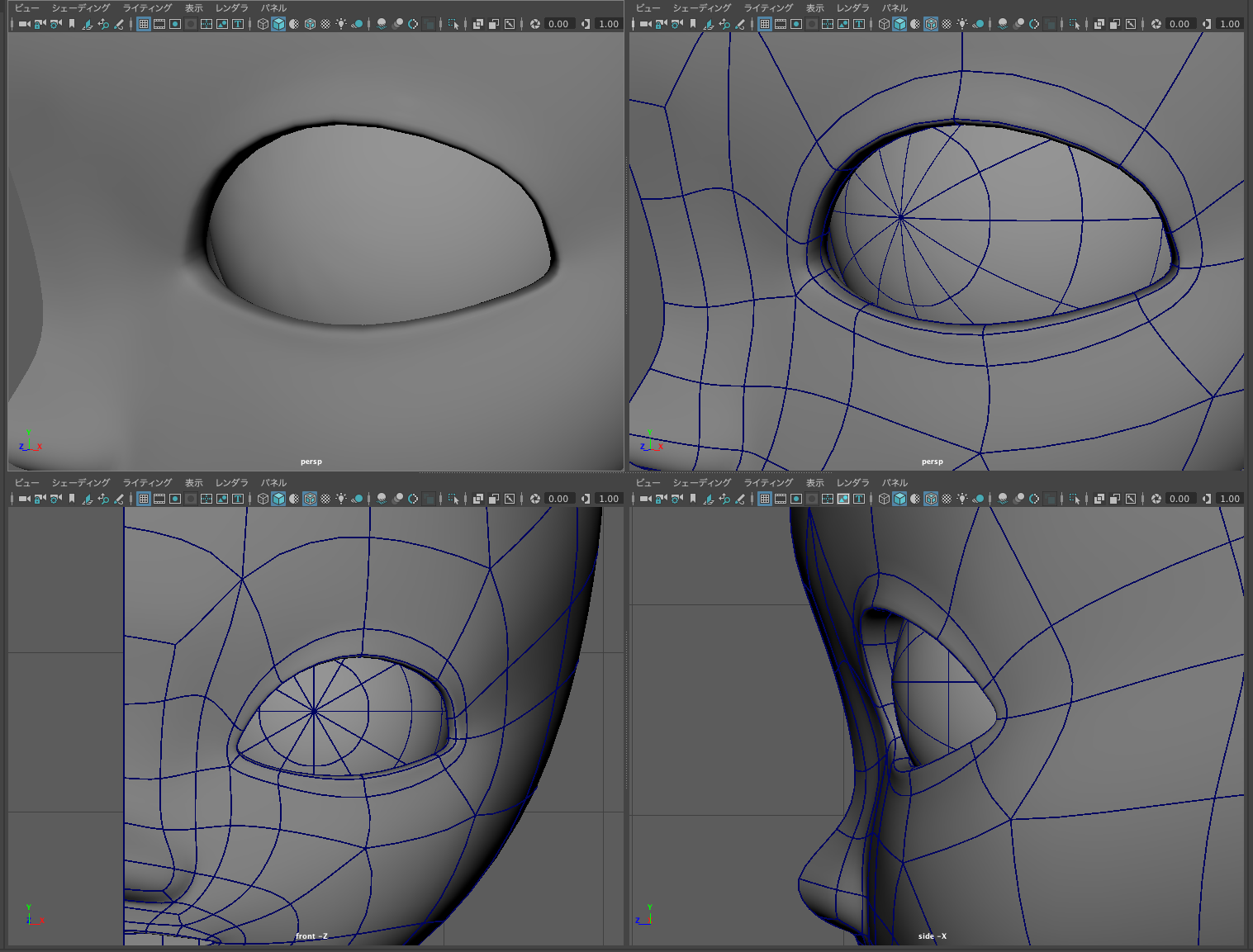
Task: Open ビュー menu in top-left persp panel
Action: click(26, 8)
